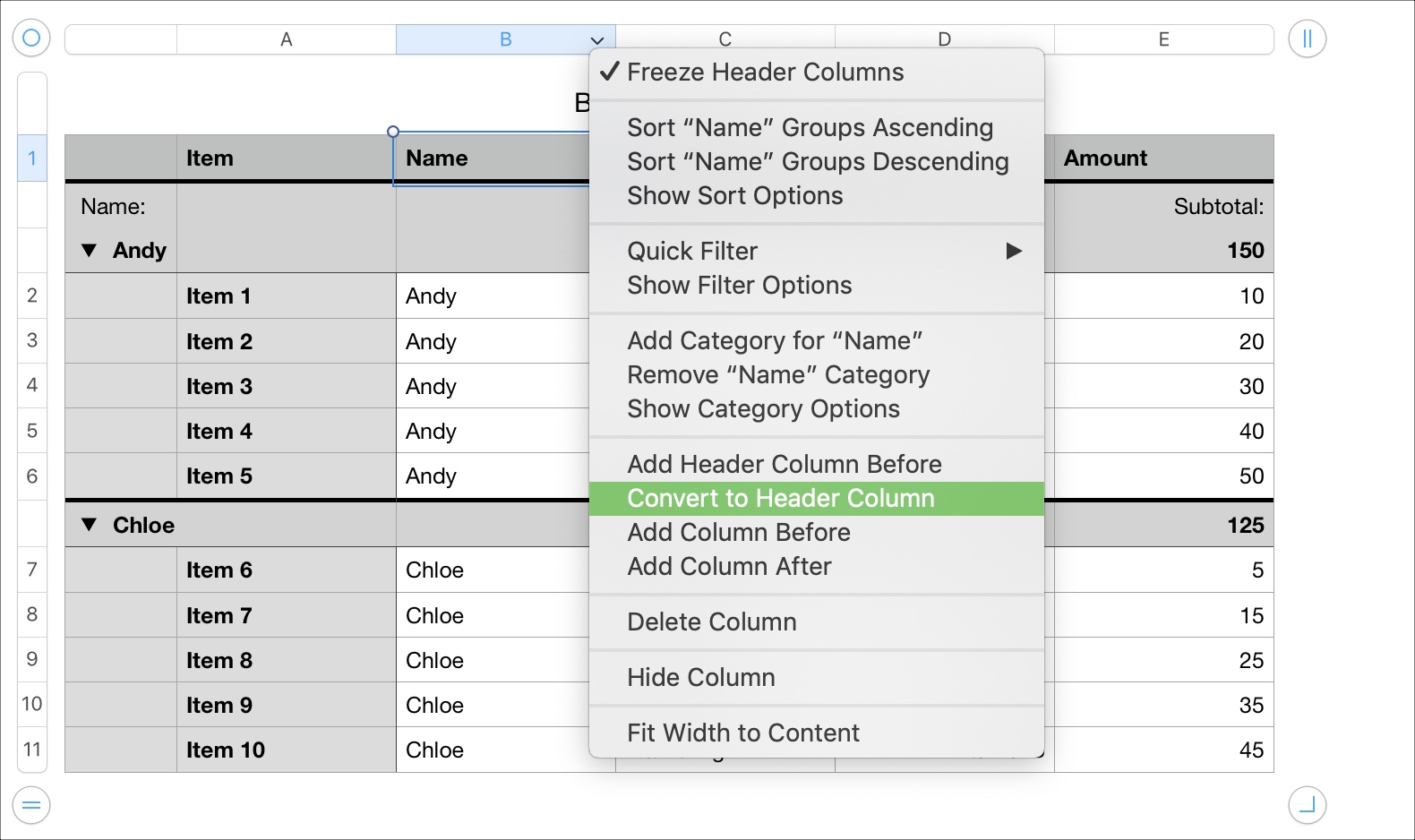Collapse the Chloe group triangle

pyautogui.click(x=89, y=525)
